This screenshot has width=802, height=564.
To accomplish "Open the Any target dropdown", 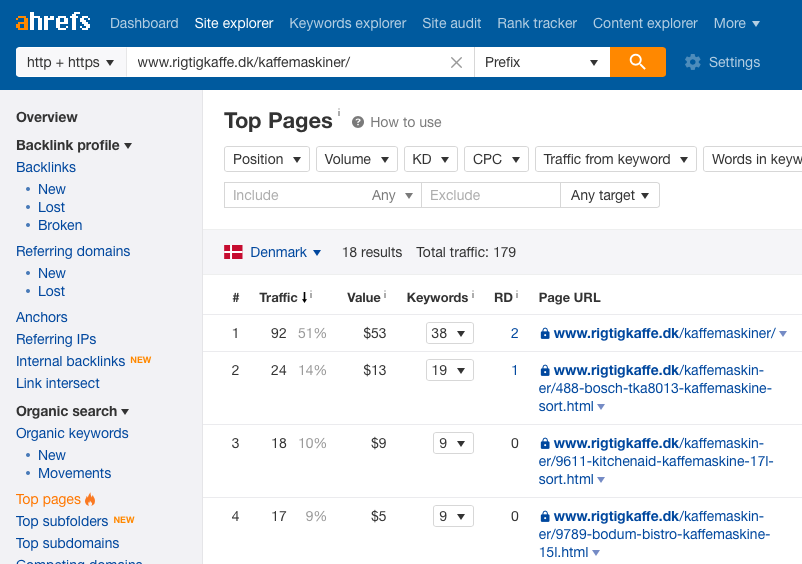I will click(610, 195).
